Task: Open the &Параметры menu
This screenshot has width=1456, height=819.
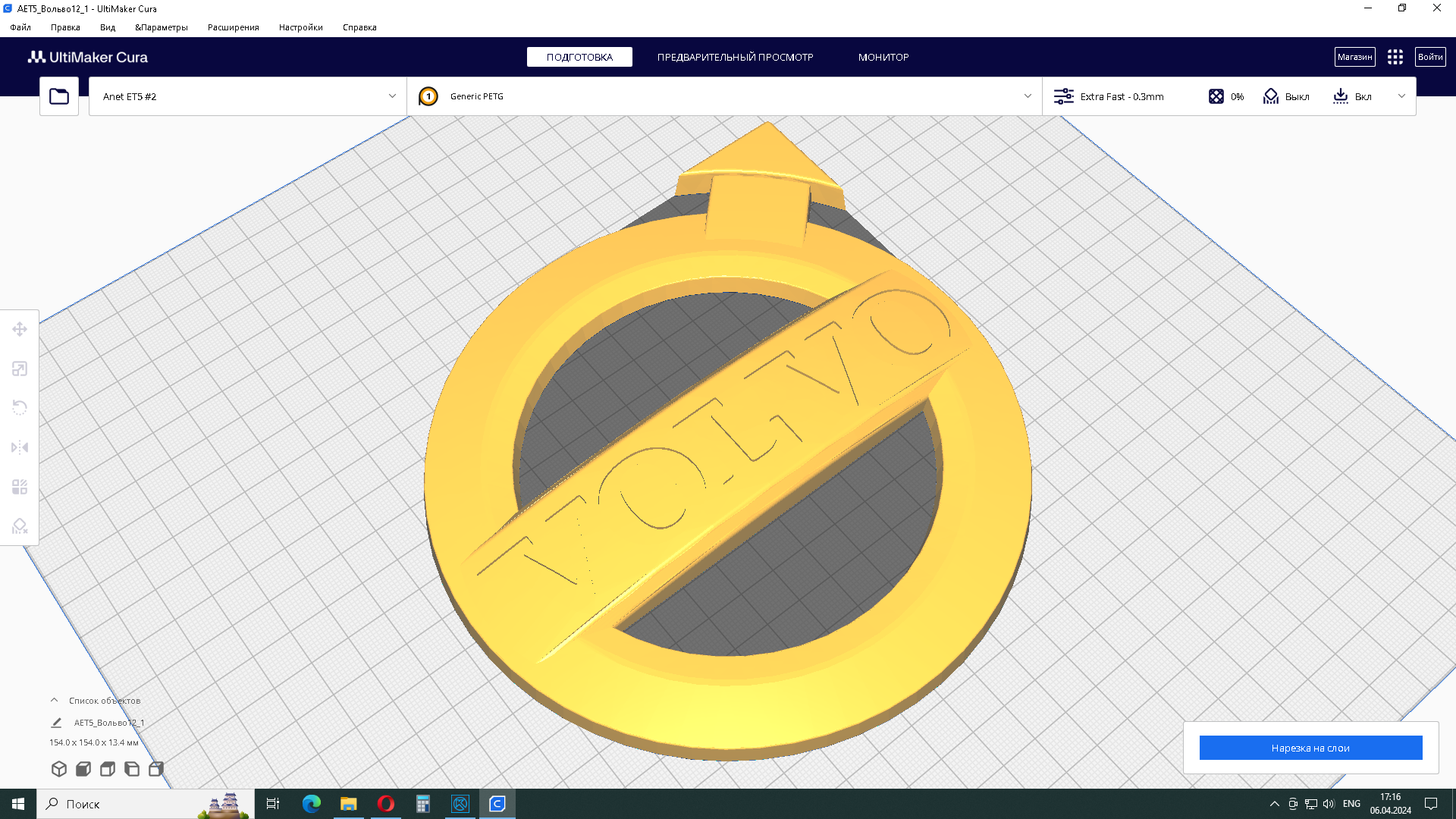Action: point(162,27)
